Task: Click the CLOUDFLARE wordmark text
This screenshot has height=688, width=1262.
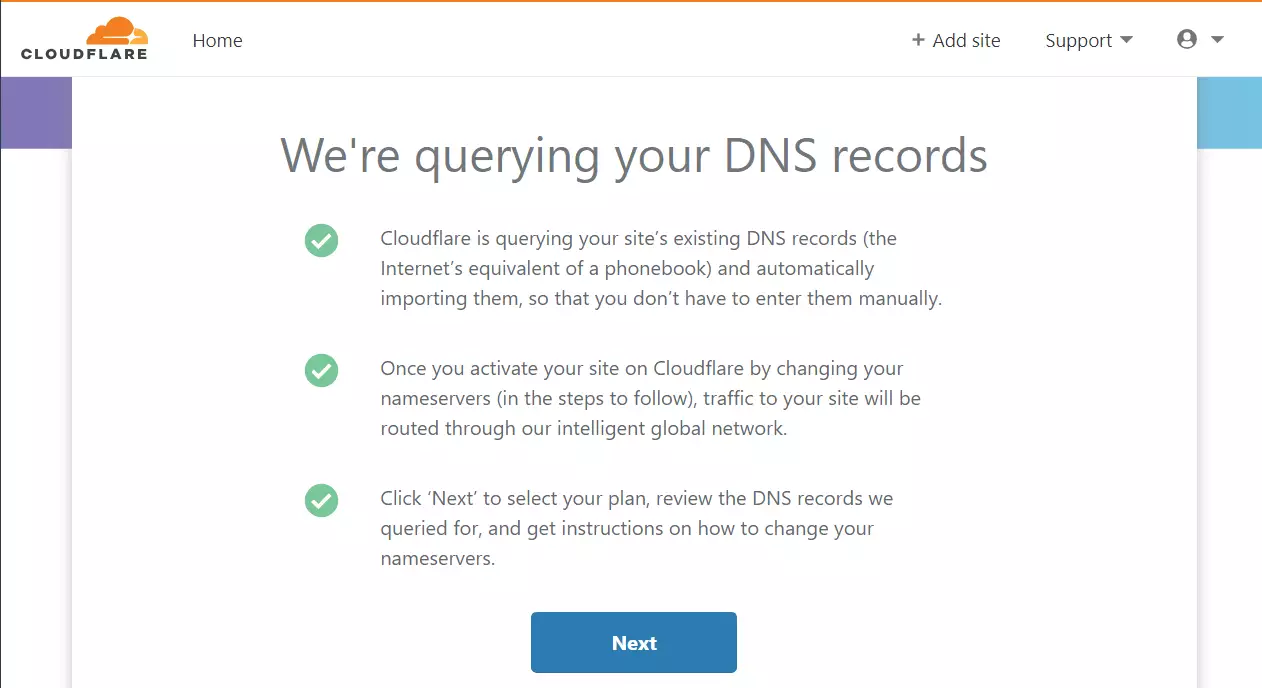Action: 84,54
